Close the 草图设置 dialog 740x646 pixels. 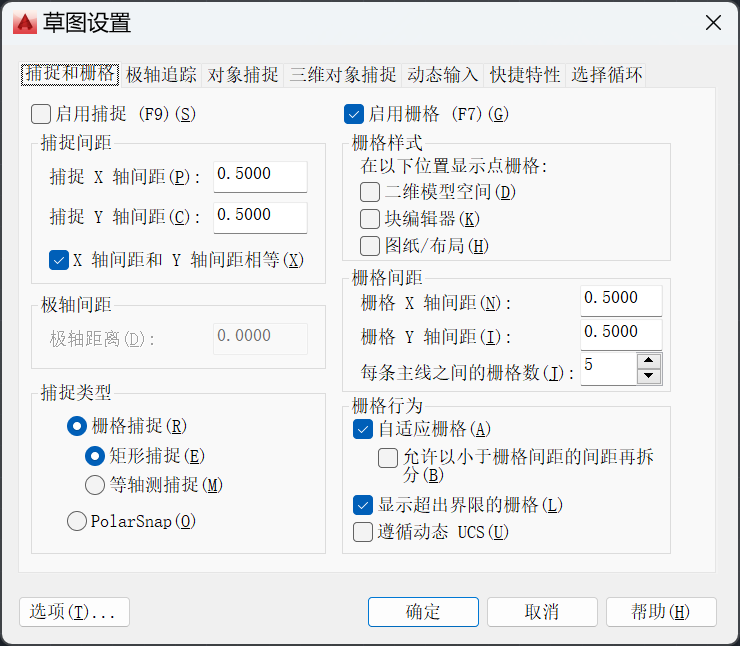coord(713,22)
